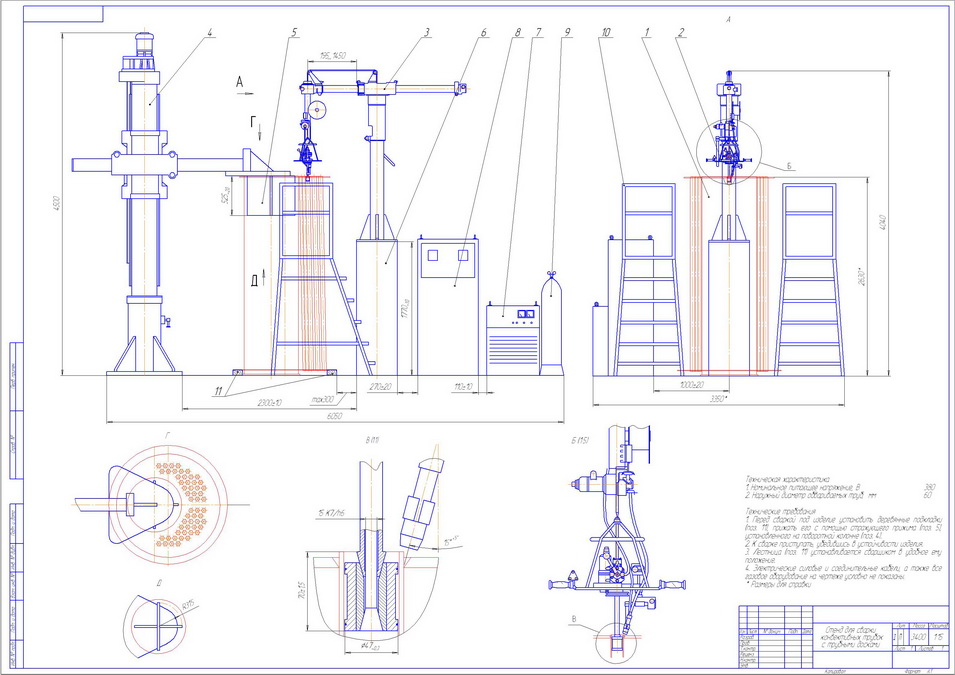Click position callout number 2
955x675 pixels.
click(682, 32)
